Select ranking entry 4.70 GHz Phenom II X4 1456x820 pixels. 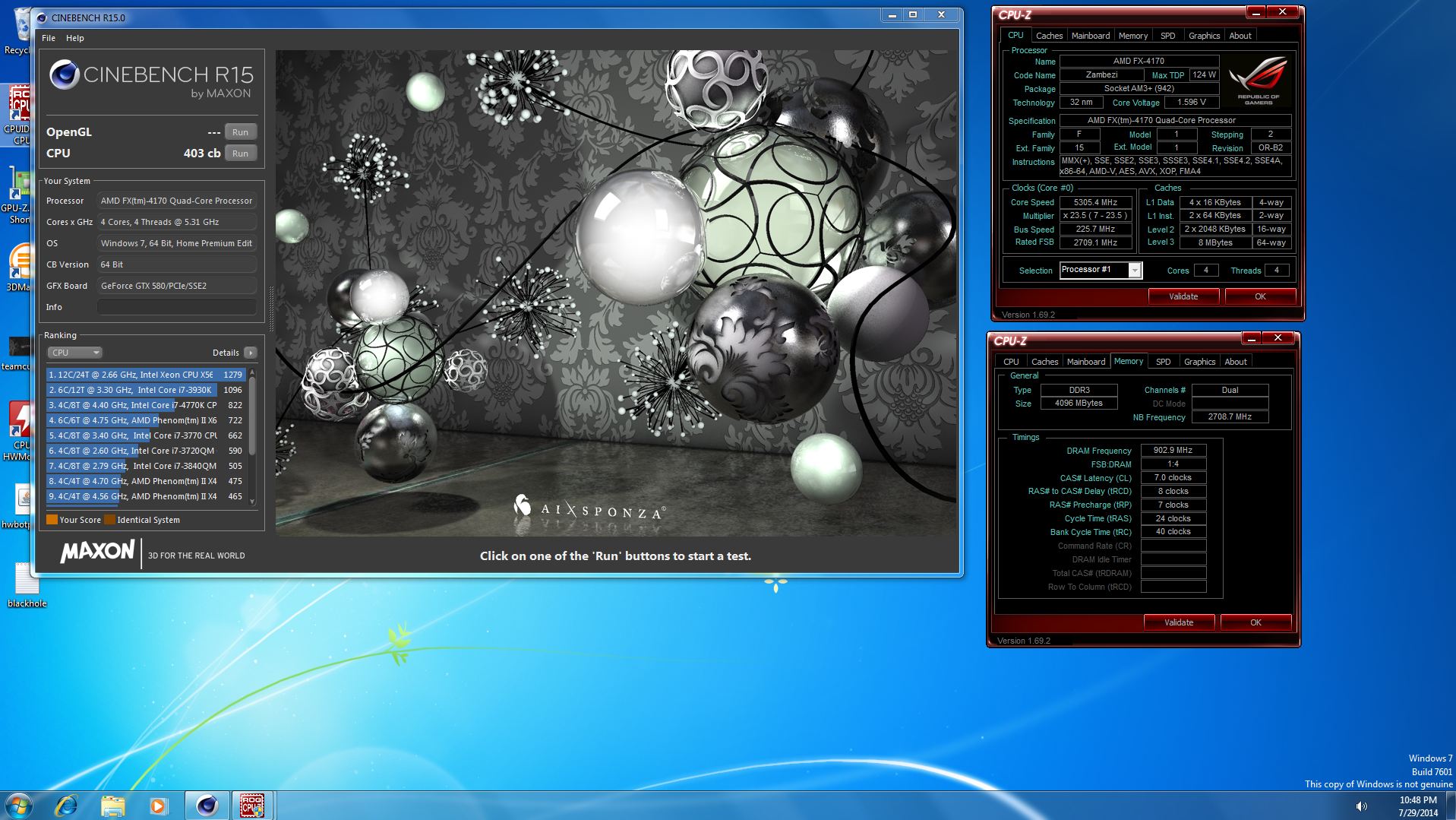click(x=145, y=481)
